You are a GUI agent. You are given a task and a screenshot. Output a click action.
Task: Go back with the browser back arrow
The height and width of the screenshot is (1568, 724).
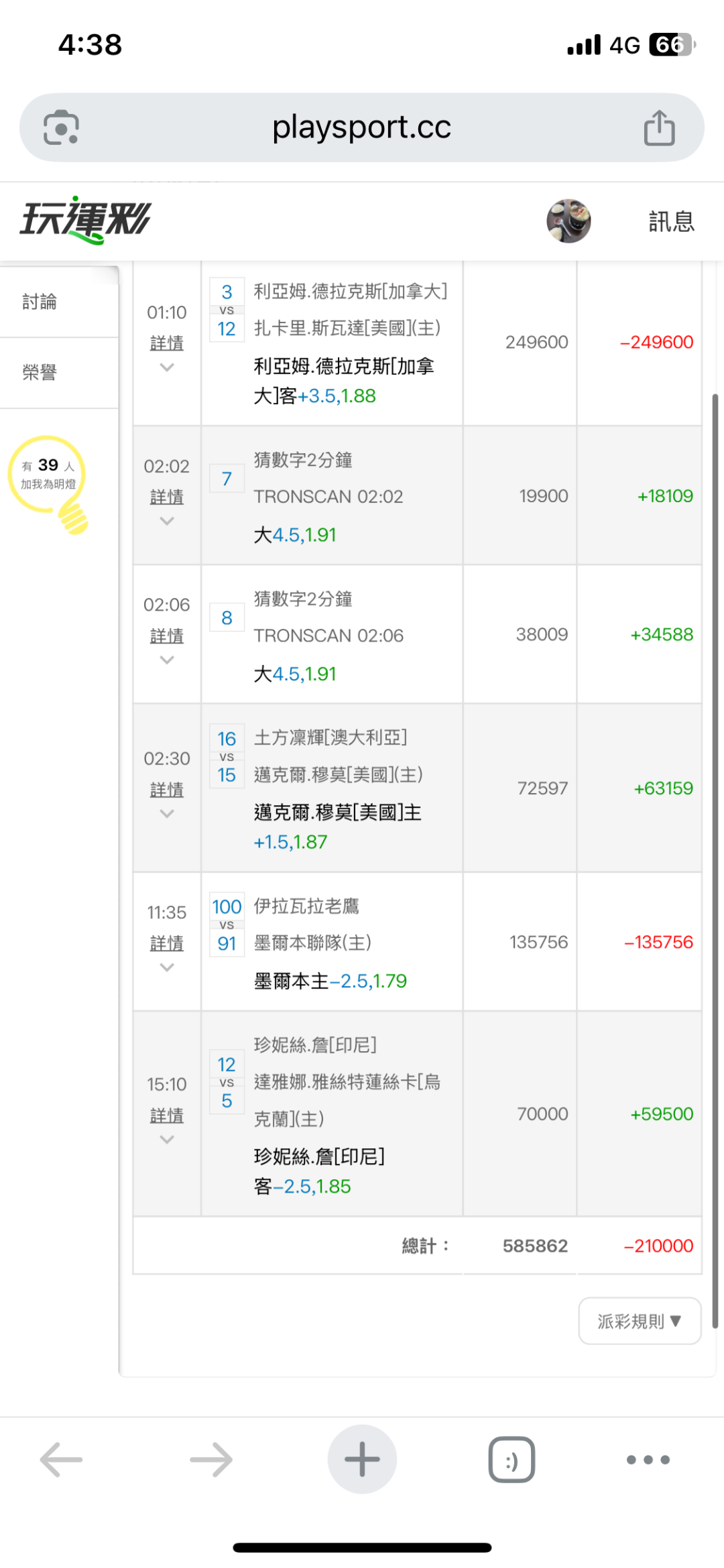coord(61,1459)
